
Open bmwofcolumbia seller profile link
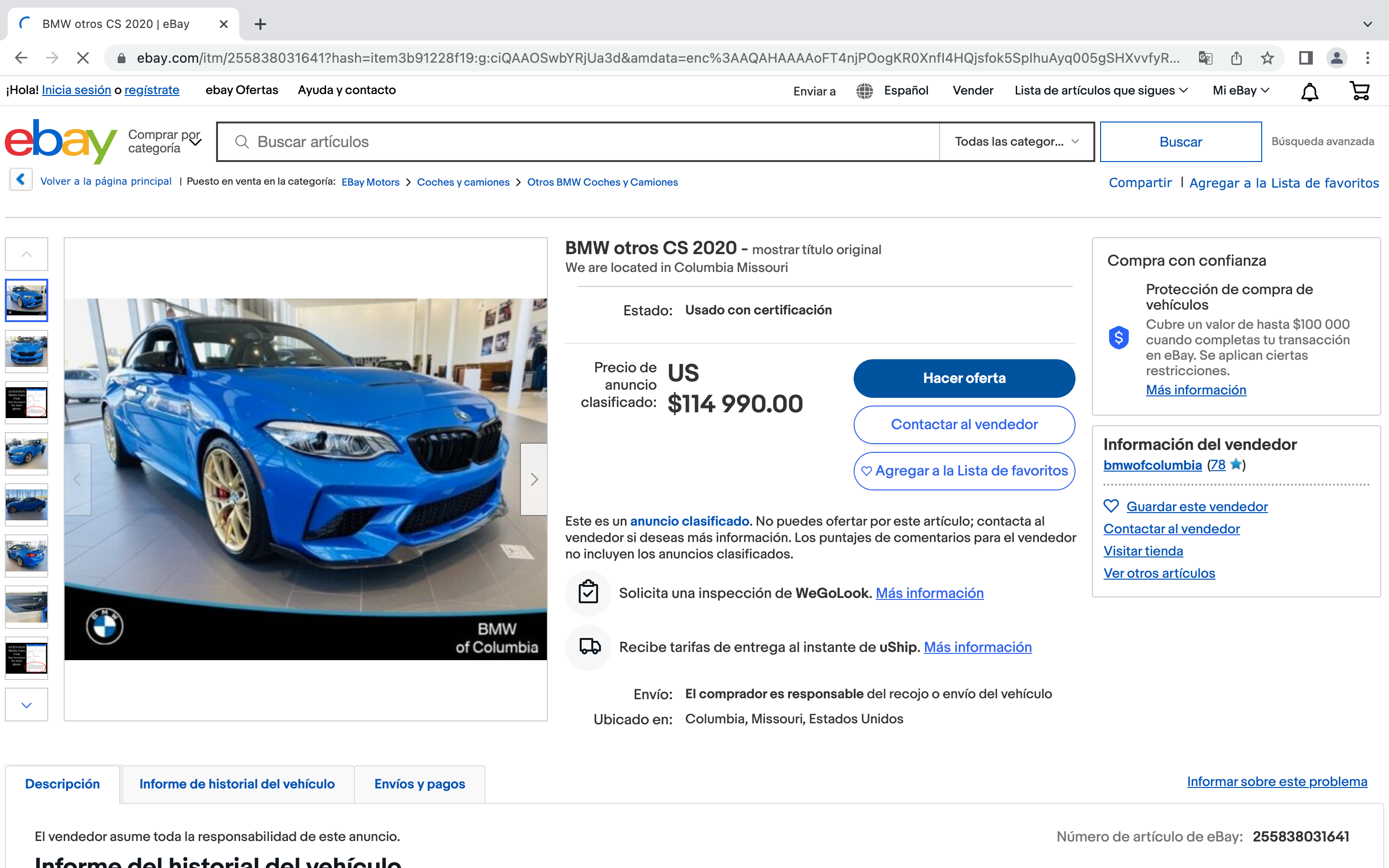click(1153, 465)
